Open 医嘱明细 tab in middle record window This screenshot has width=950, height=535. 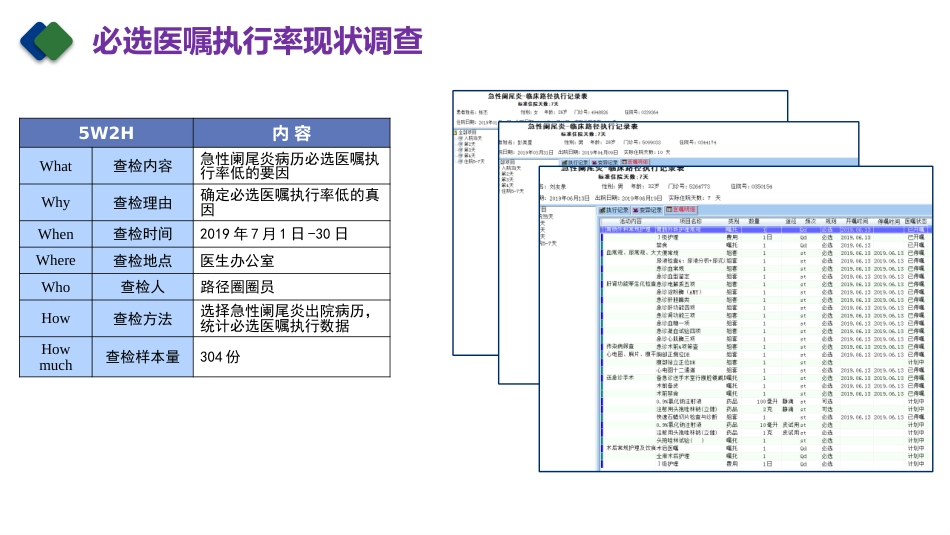tap(634, 162)
